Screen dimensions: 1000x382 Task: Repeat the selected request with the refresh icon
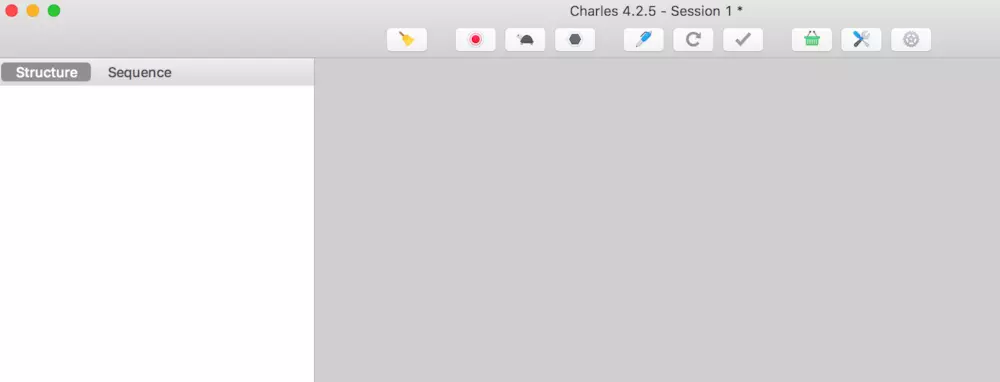(694, 40)
